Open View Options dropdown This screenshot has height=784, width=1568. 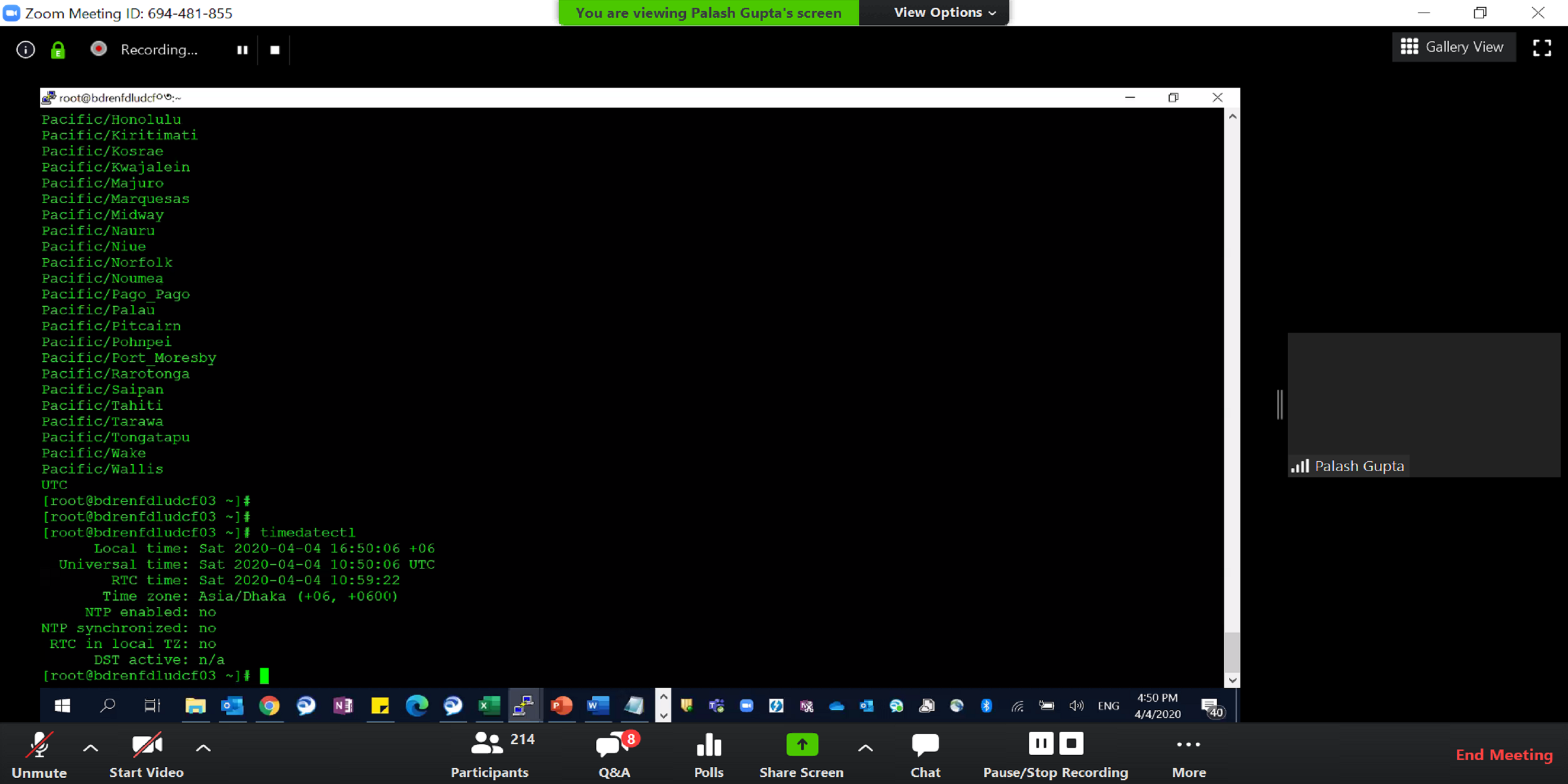(944, 13)
